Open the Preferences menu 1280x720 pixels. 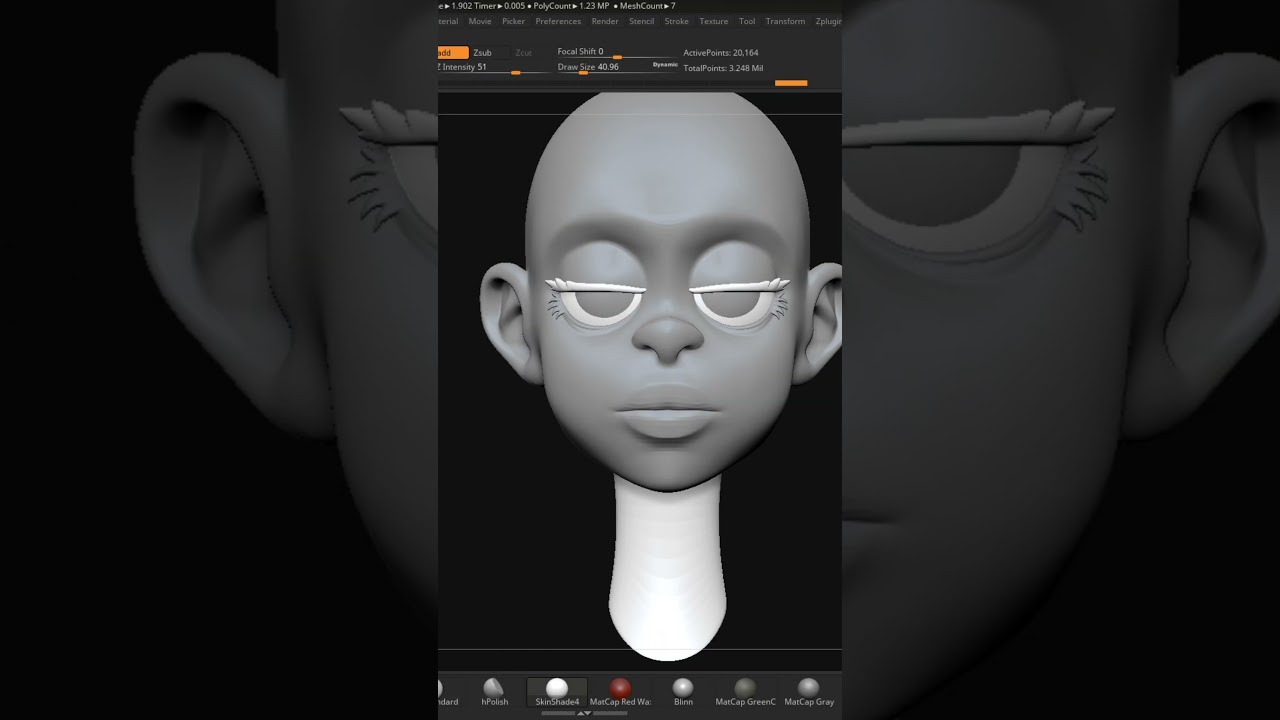coord(558,21)
